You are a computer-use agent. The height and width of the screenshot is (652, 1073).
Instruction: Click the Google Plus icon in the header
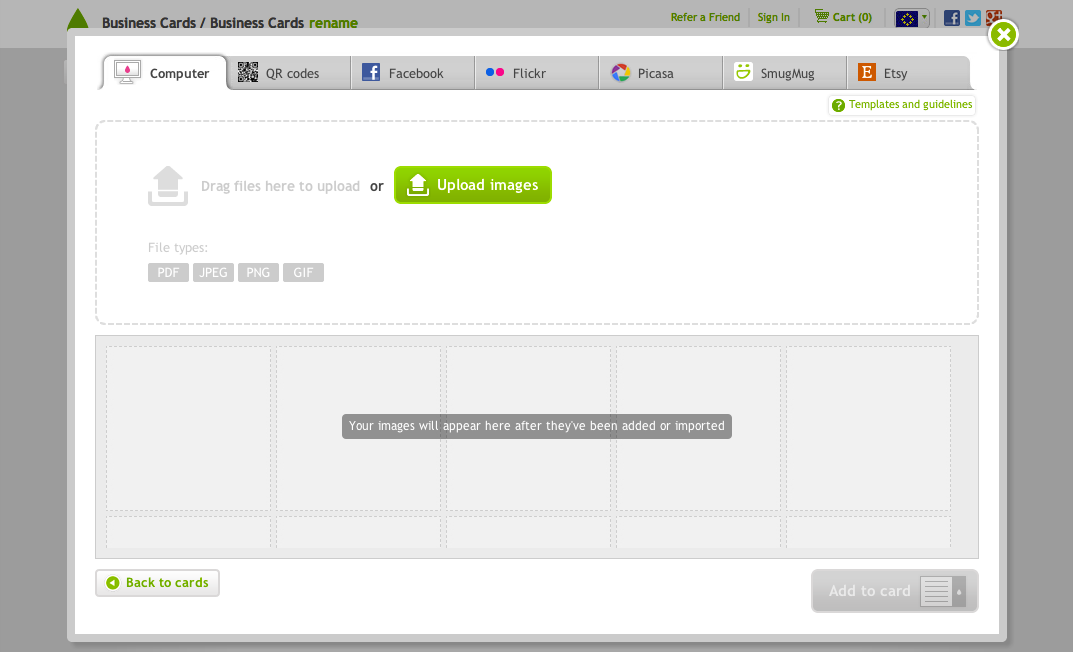pos(993,18)
